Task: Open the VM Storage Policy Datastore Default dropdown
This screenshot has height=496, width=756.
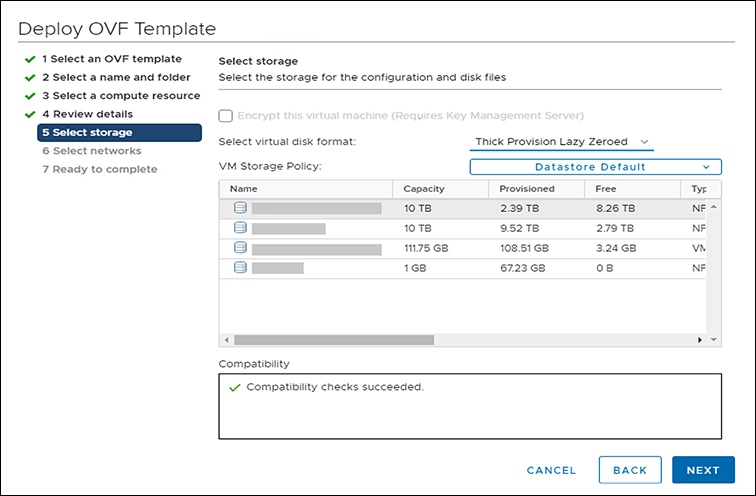Action: (595, 167)
